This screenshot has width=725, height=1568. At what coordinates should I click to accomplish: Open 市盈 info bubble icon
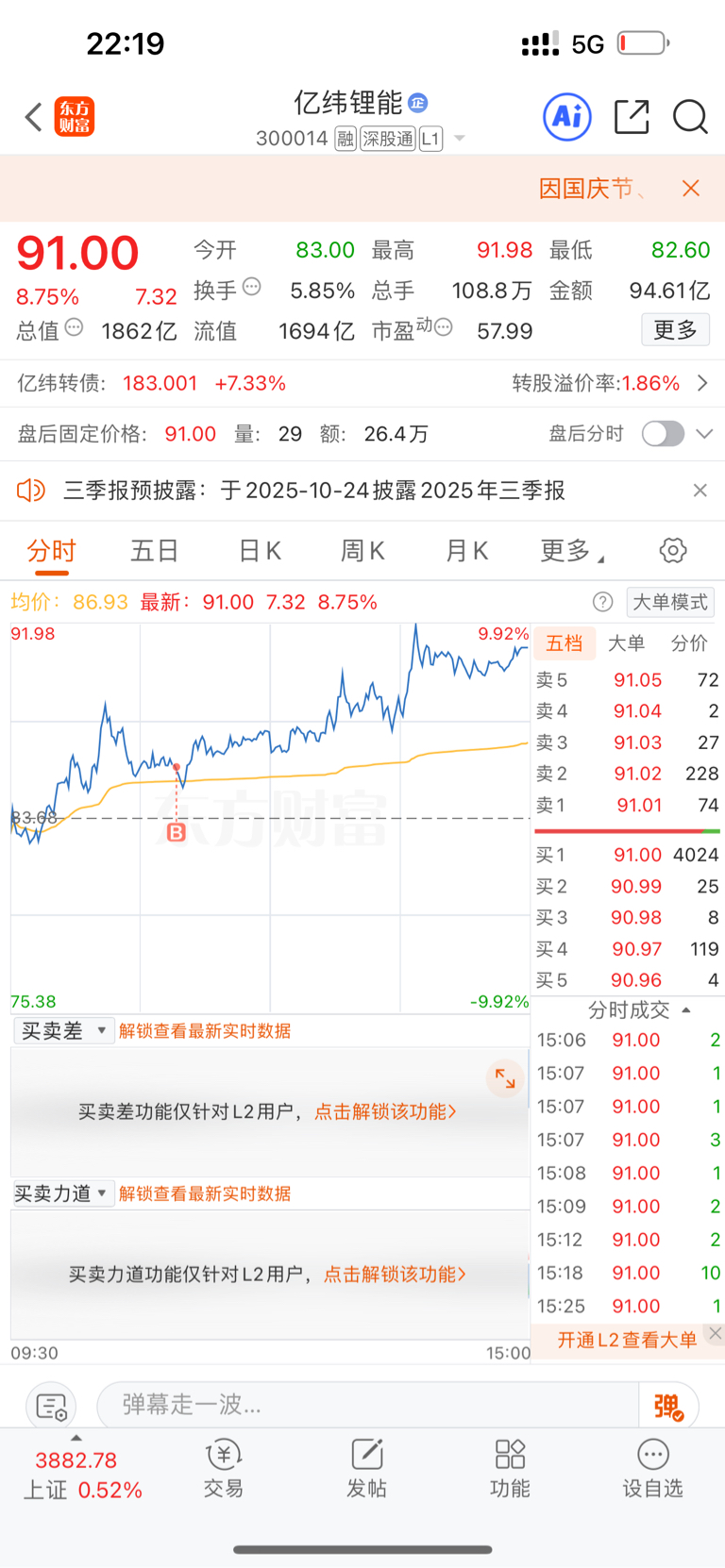444,327
